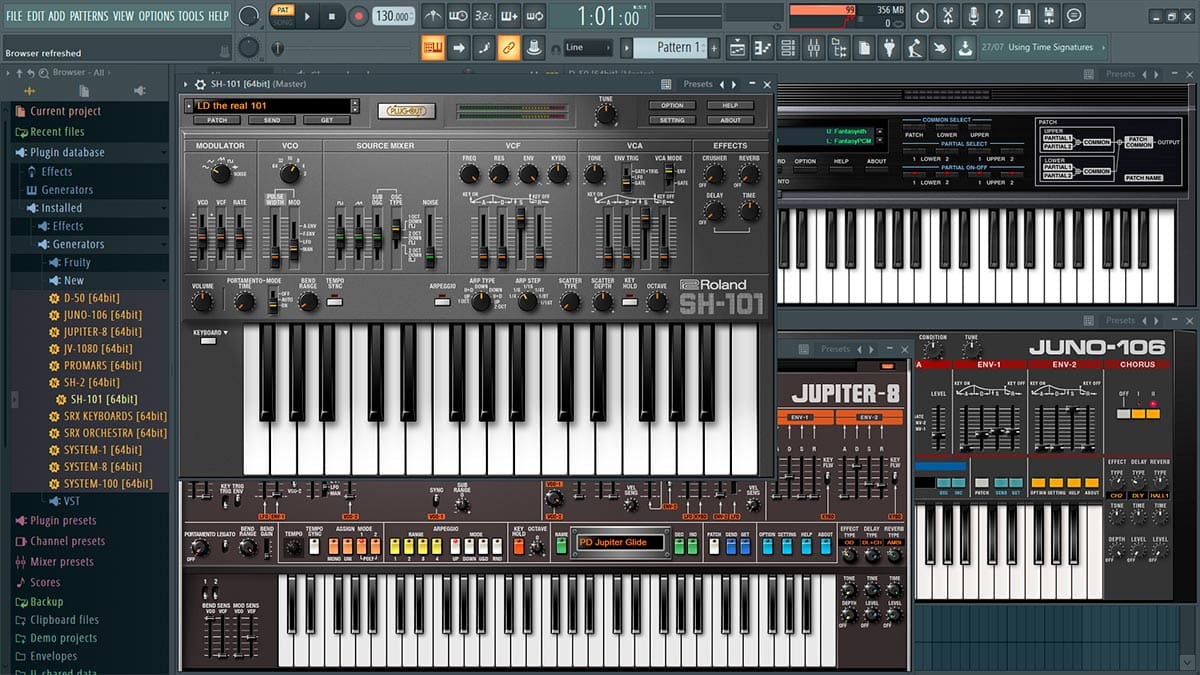
Task: Open the Piano roll icon
Action: [x=763, y=47]
